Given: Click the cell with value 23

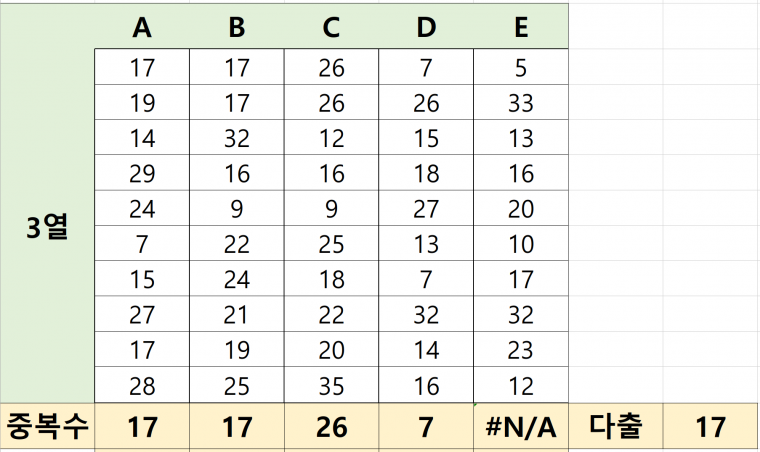Looking at the screenshot, I should click(x=521, y=350).
